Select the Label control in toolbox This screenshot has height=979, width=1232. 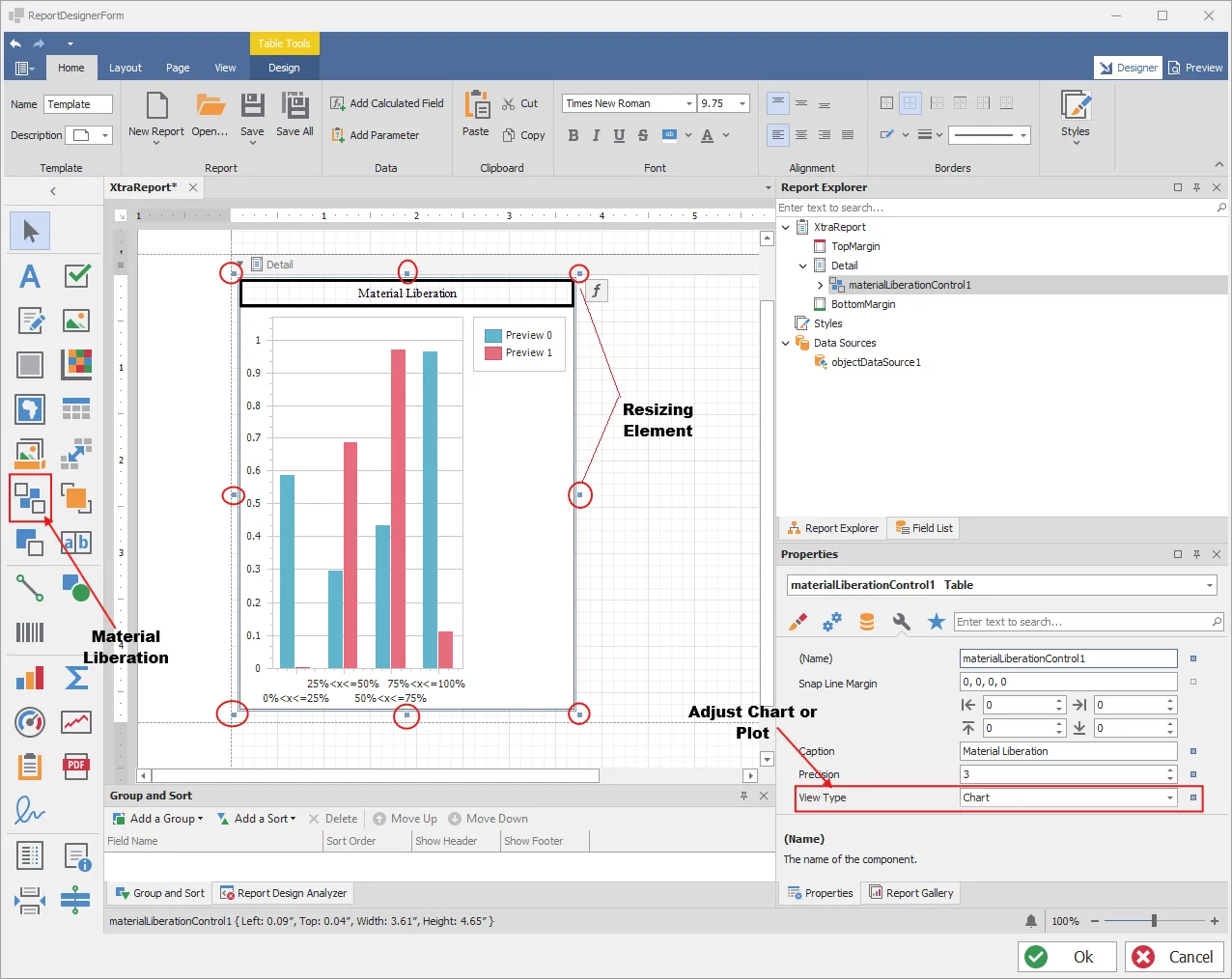(x=30, y=277)
